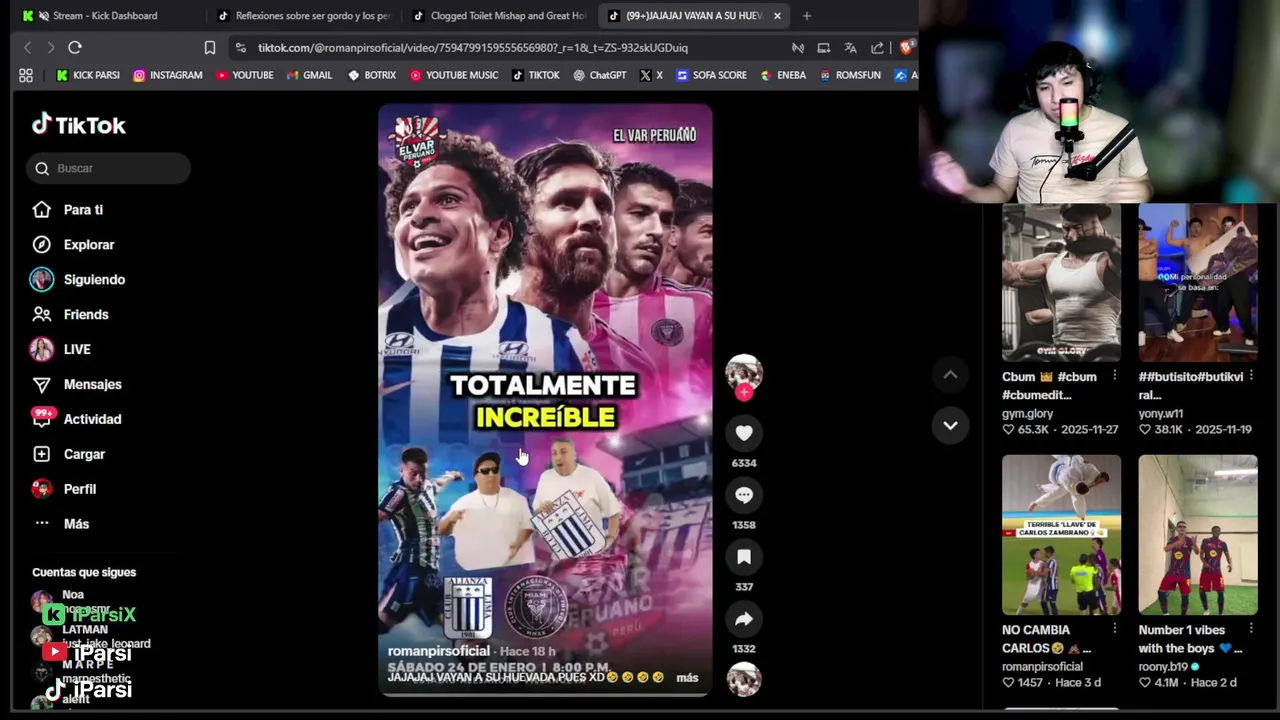Share the video with arrow icon

click(744, 619)
